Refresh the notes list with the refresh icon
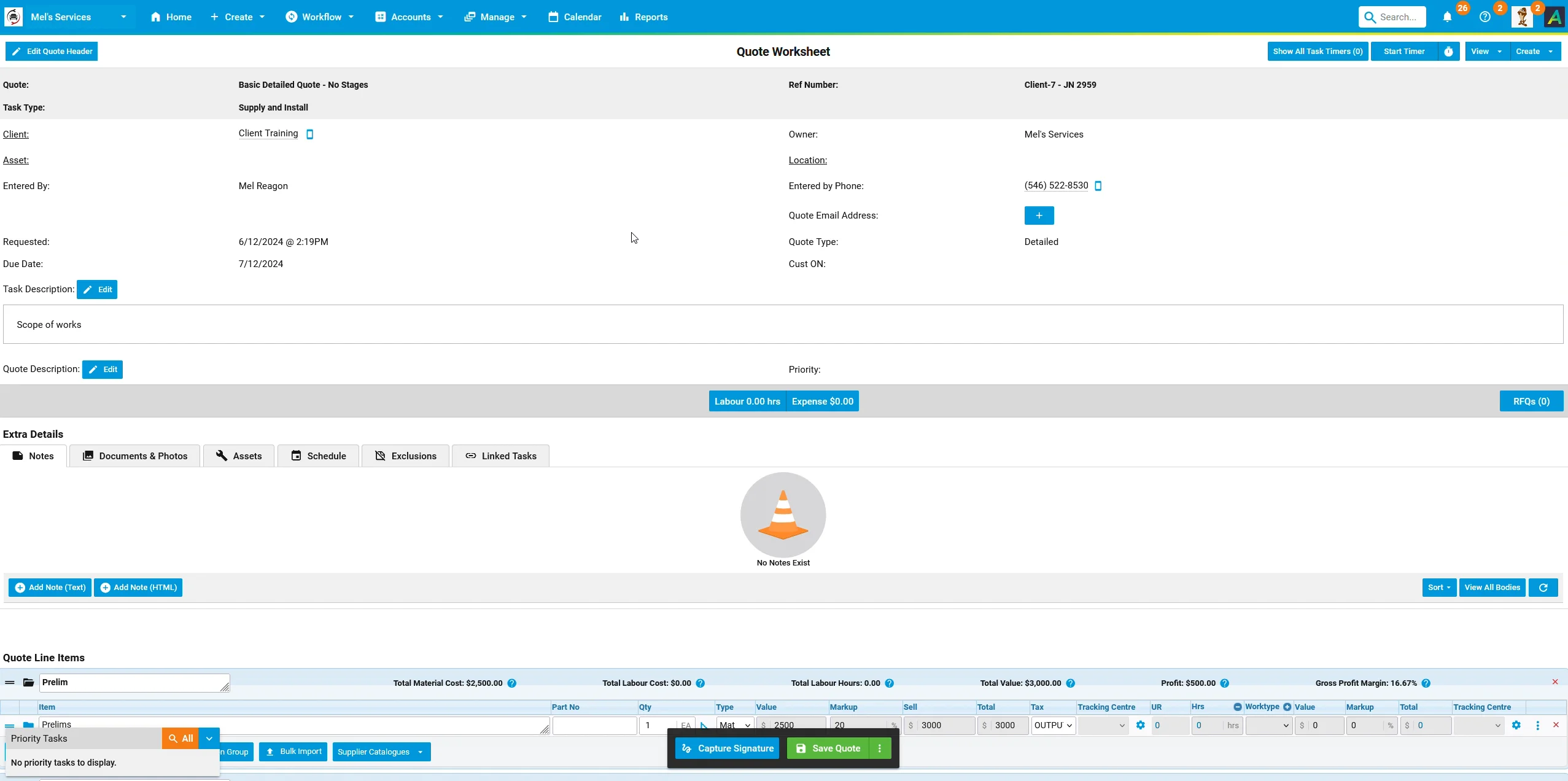The height and width of the screenshot is (781, 1568). 1543,588
